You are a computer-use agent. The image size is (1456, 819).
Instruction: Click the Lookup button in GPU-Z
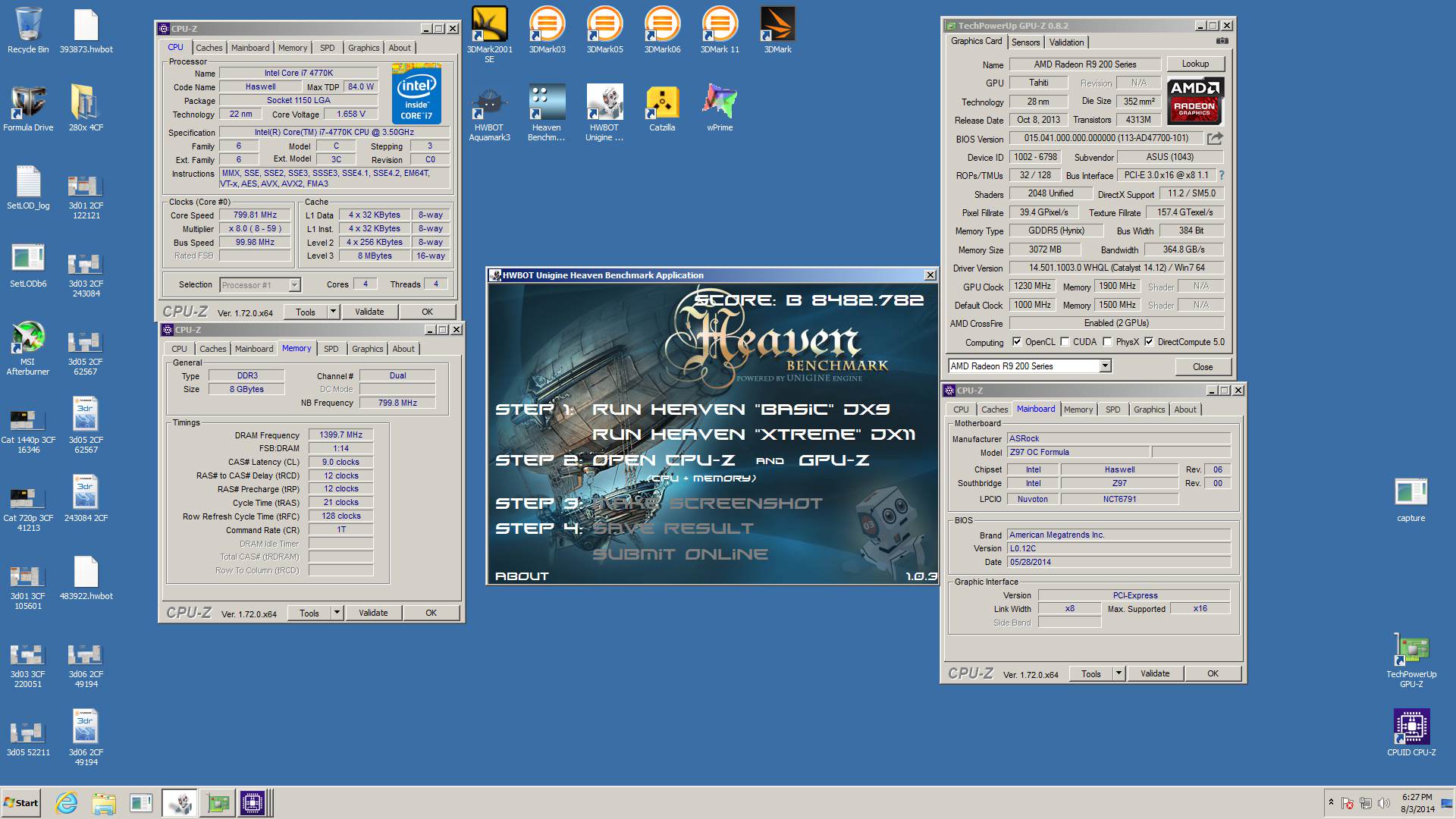[1195, 64]
